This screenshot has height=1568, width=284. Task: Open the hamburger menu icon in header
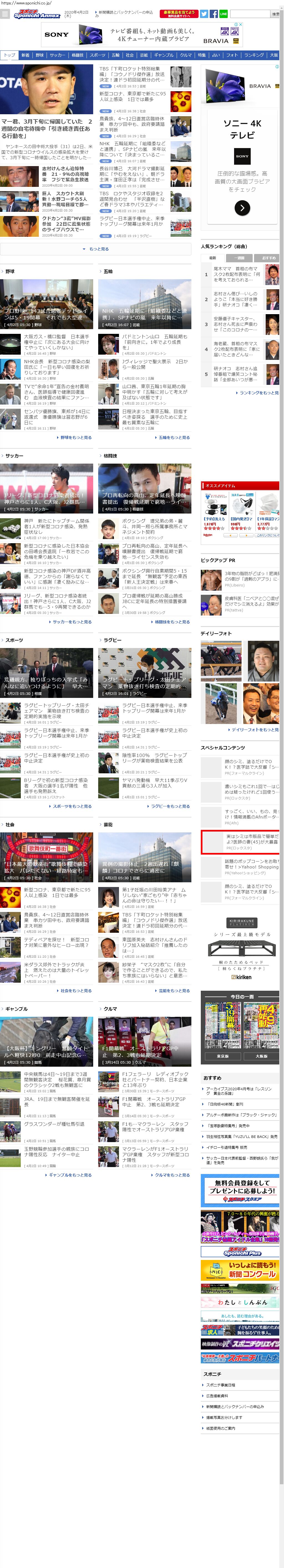tap(6, 14)
